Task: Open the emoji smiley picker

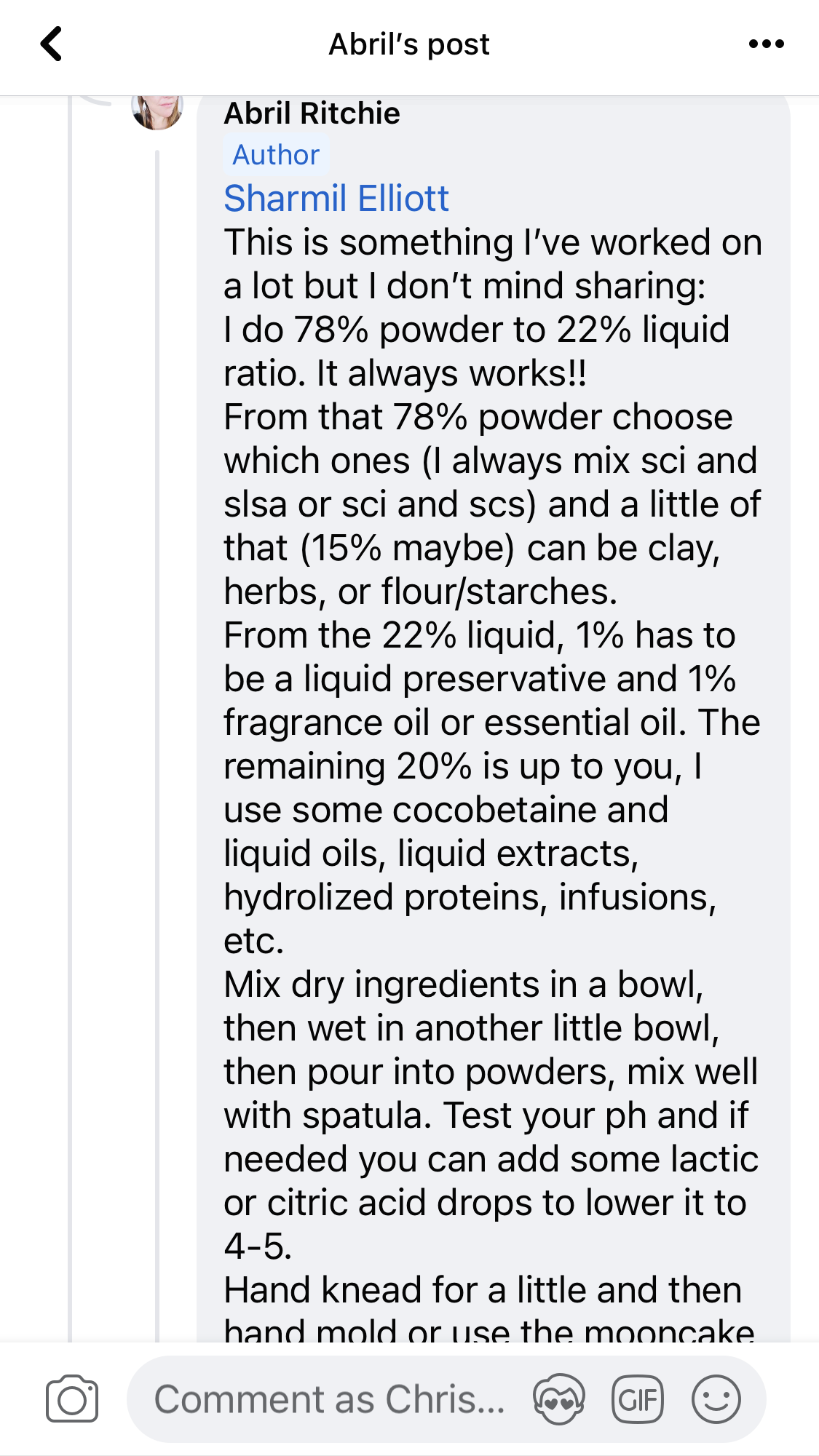Action: (x=716, y=1399)
